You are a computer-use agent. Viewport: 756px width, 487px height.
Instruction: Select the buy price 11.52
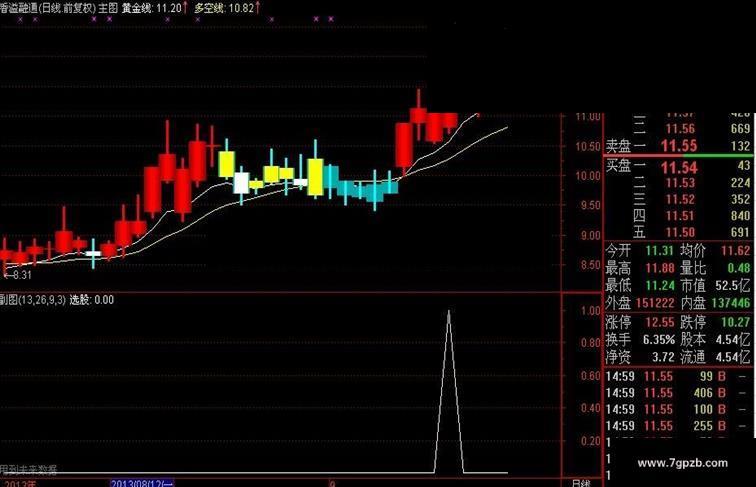pos(680,200)
